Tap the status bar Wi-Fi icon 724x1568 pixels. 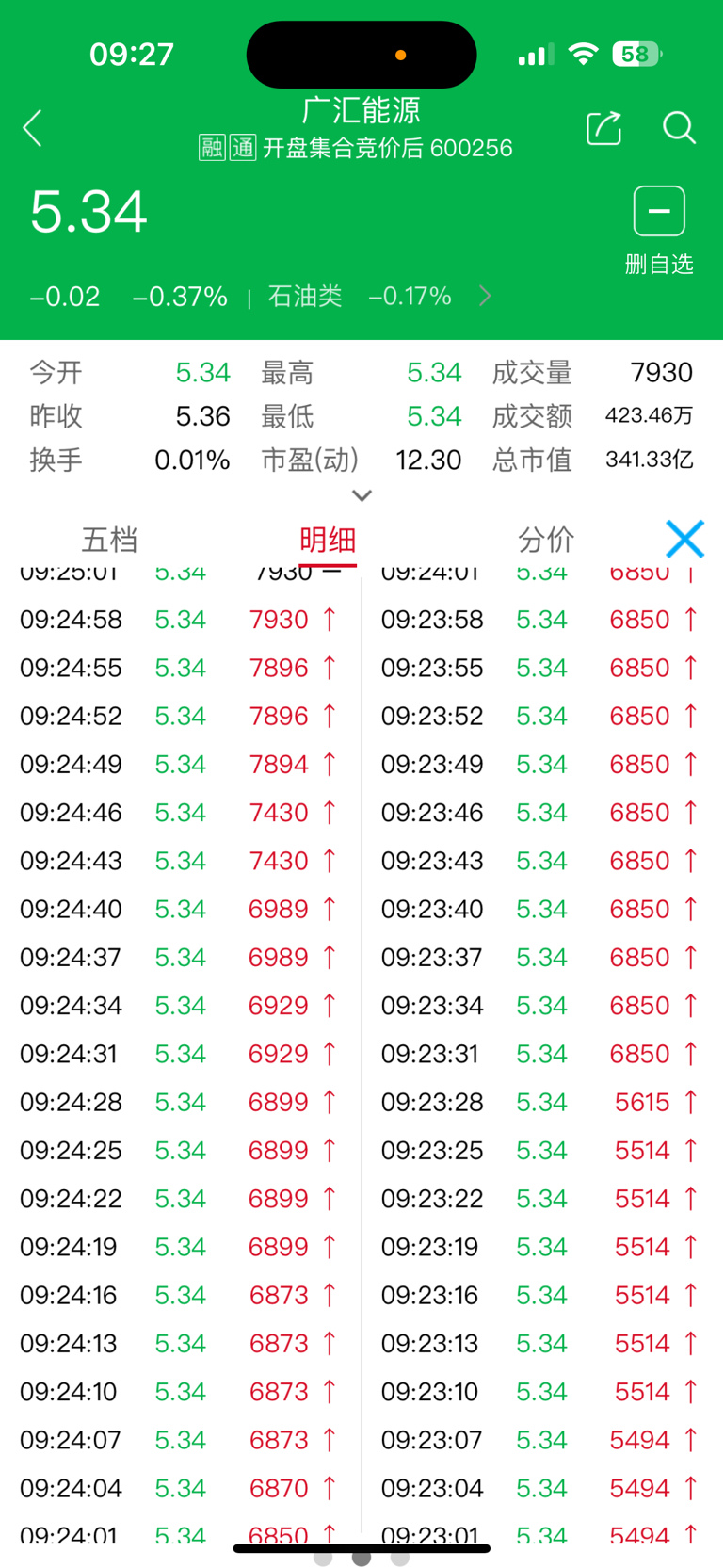(584, 54)
